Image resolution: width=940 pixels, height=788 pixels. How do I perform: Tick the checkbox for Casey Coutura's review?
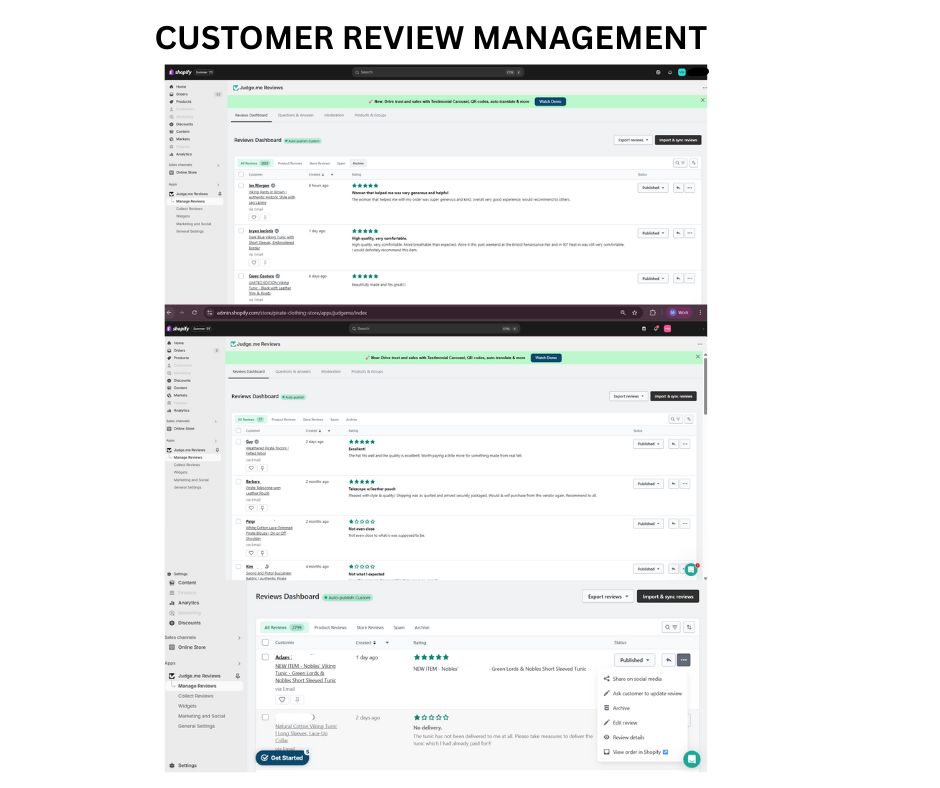[x=241, y=276]
